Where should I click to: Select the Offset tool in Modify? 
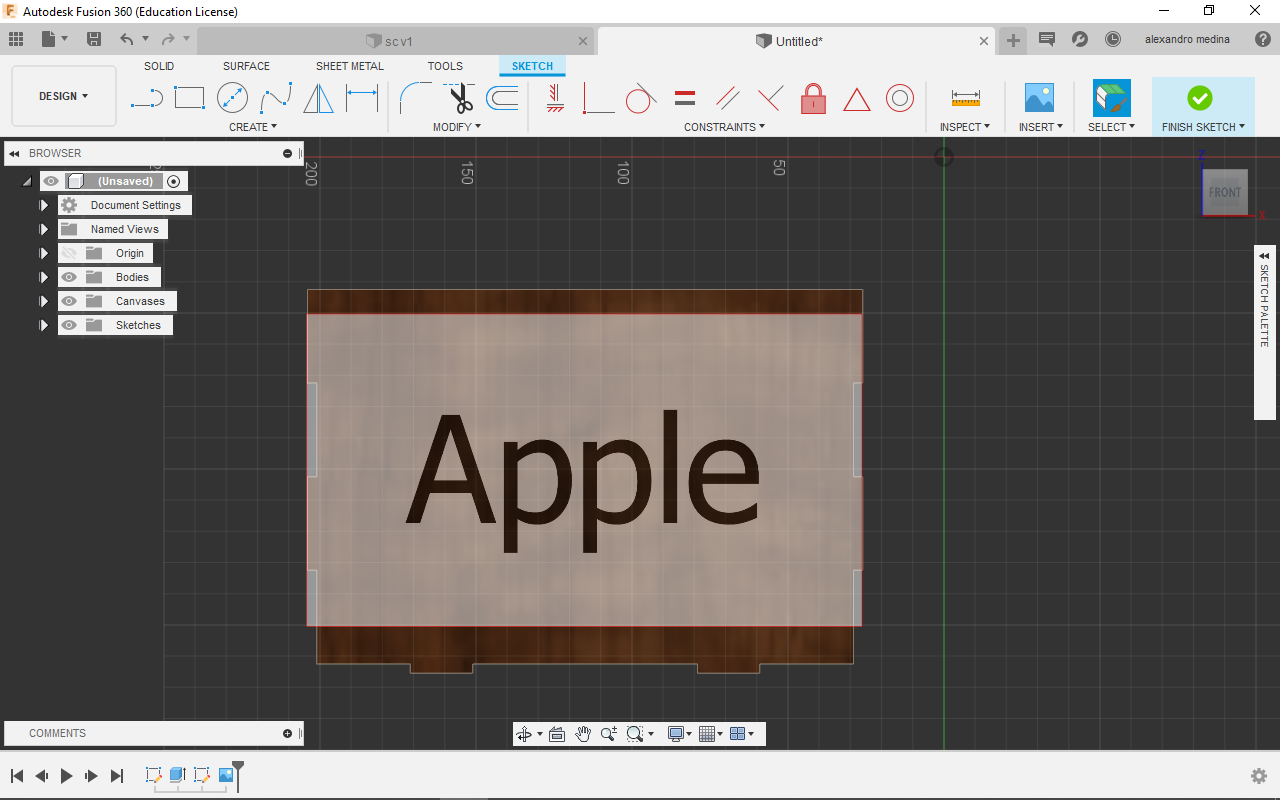coord(502,98)
